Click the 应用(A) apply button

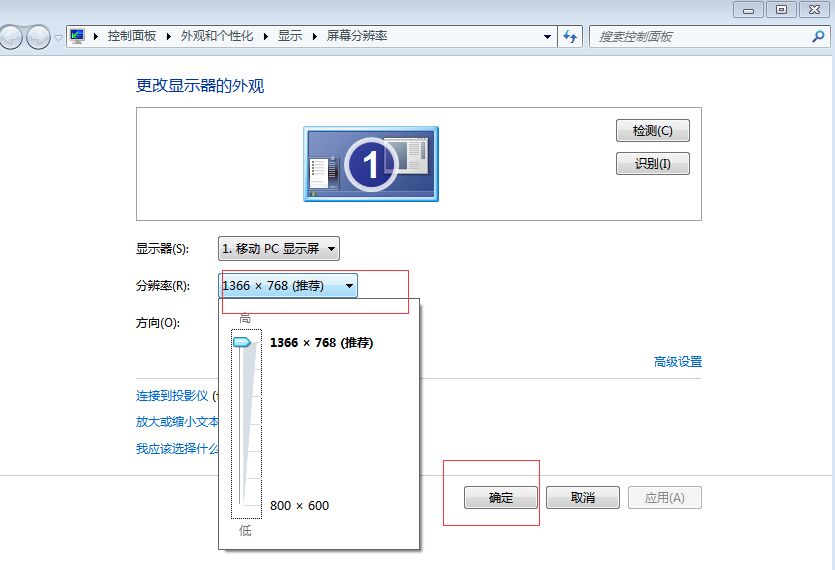pyautogui.click(x=665, y=498)
